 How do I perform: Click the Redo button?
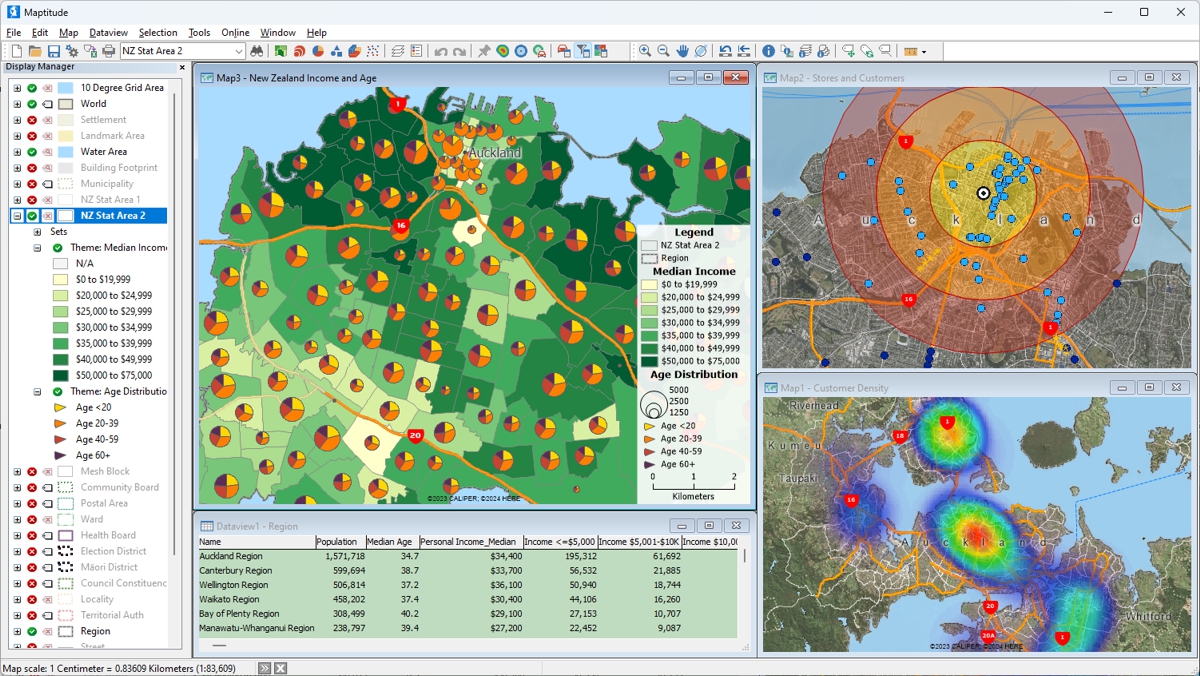(460, 50)
